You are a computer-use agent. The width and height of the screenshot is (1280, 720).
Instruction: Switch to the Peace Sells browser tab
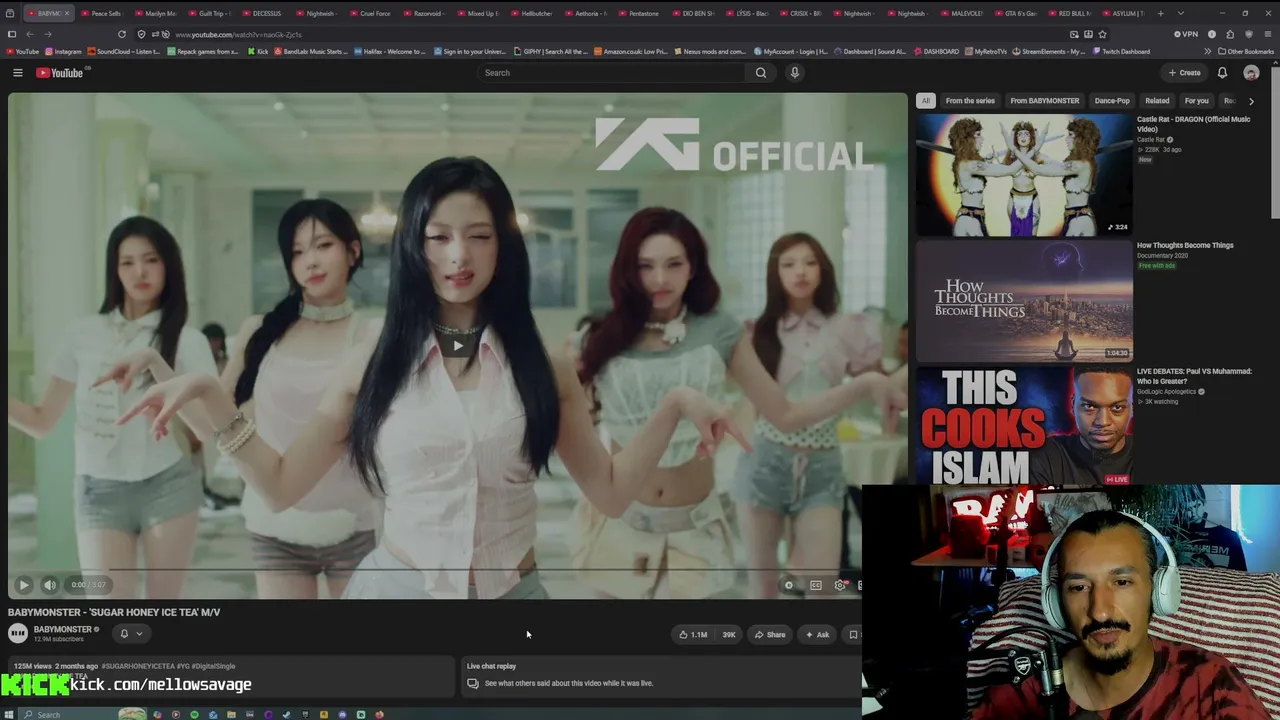[x=100, y=14]
